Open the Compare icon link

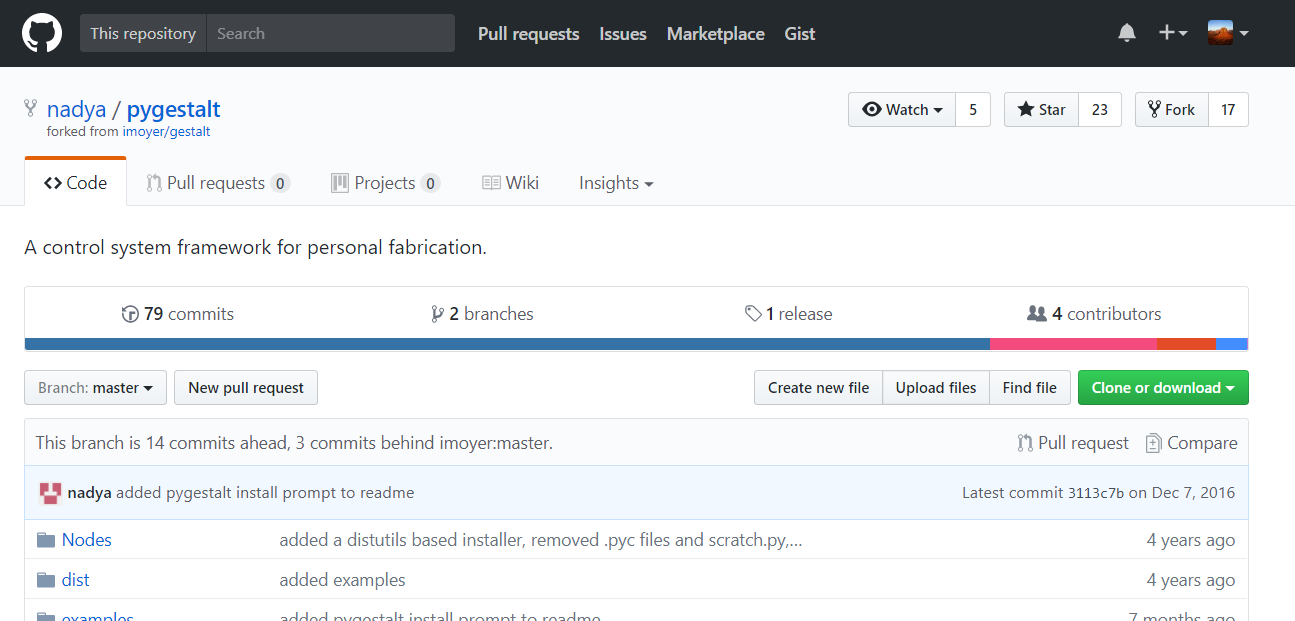(1153, 443)
